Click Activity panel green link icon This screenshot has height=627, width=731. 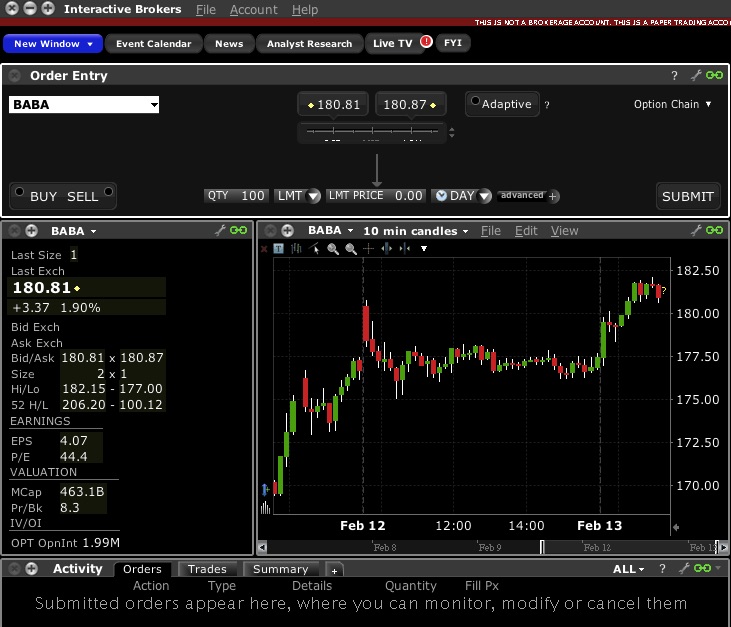coord(702,568)
